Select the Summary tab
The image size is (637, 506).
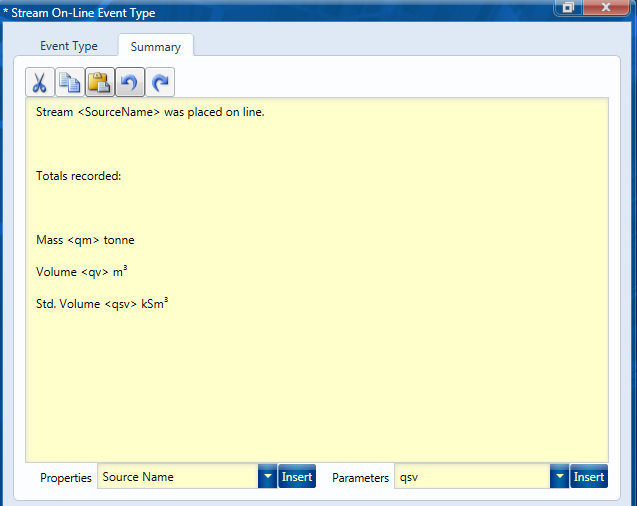[x=156, y=46]
